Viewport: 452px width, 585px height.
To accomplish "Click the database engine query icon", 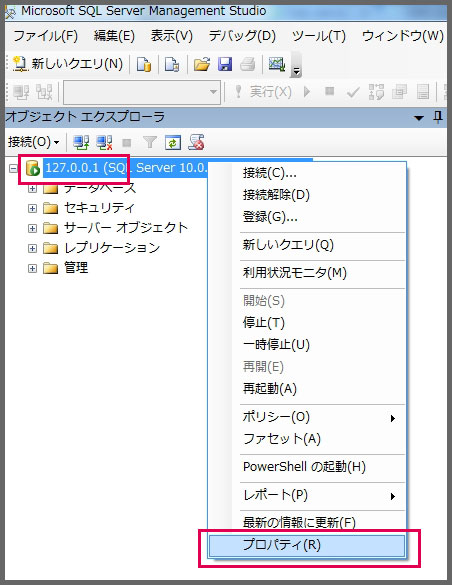I will [144, 64].
